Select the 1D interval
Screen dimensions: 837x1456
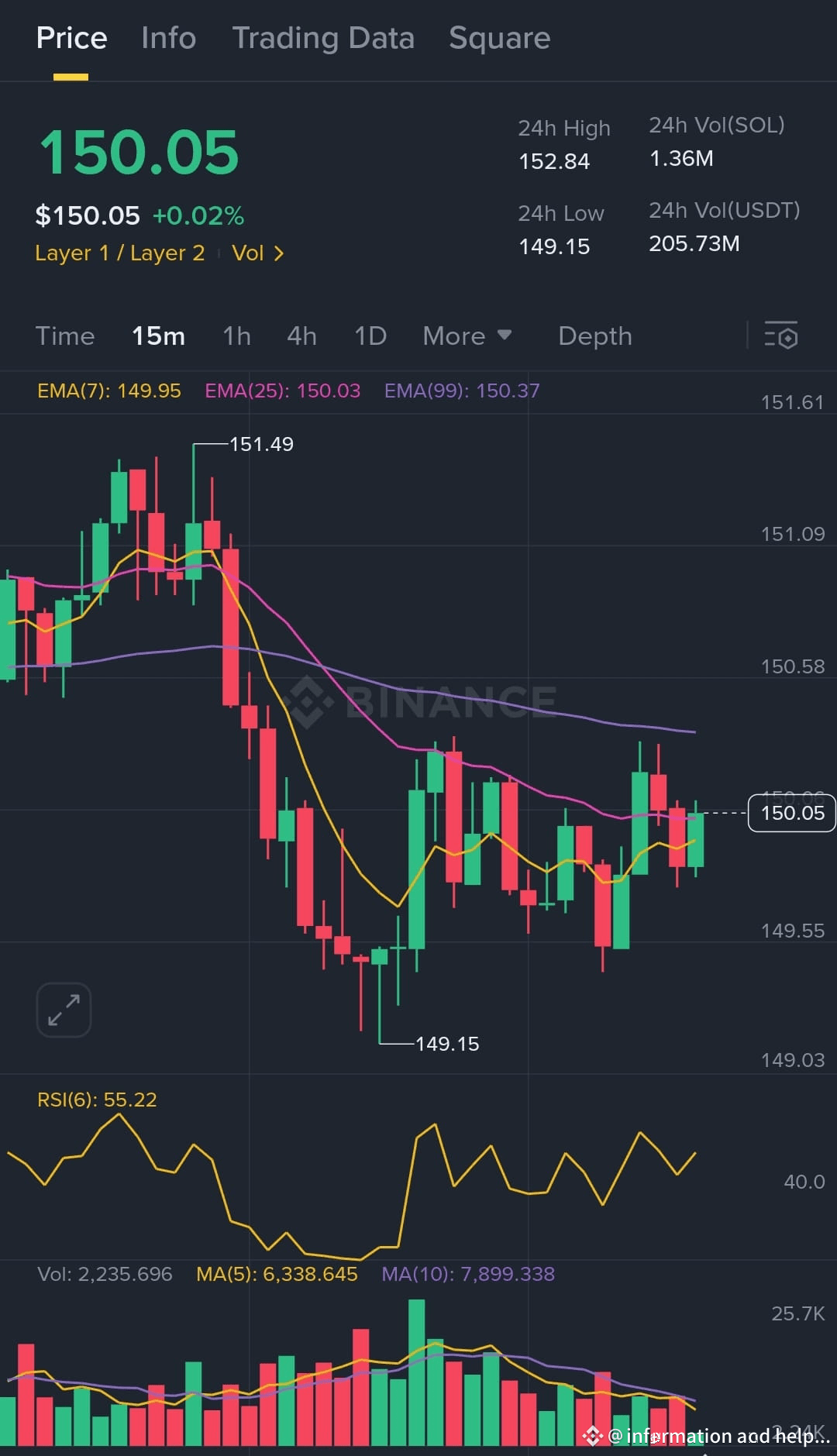[370, 336]
